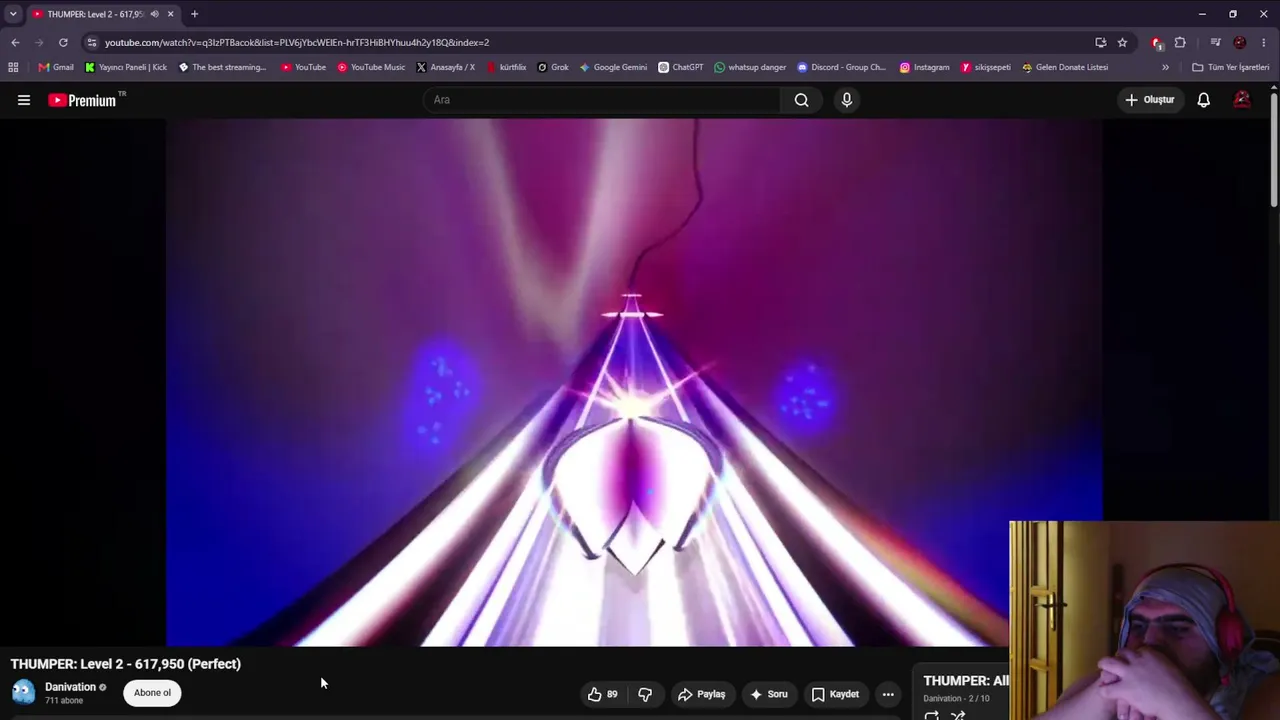Dislike the THUMPER video

(645, 694)
